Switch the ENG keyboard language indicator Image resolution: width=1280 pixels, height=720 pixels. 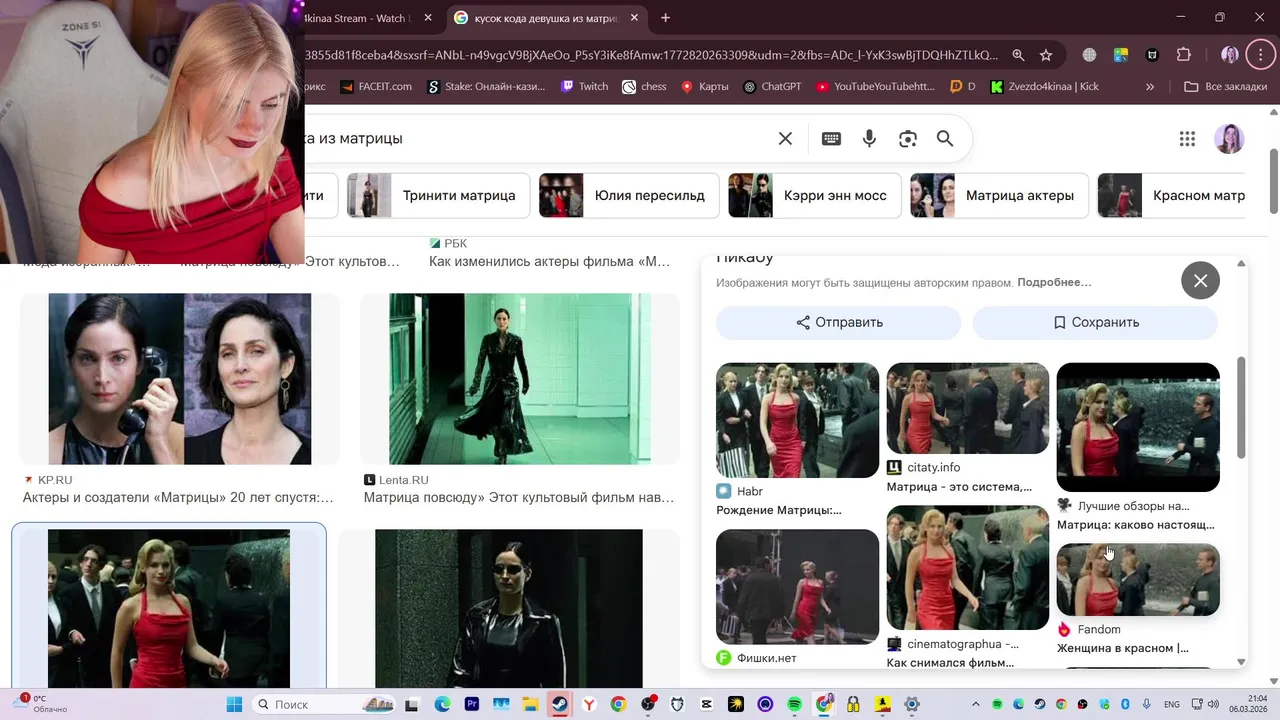click(x=1172, y=704)
